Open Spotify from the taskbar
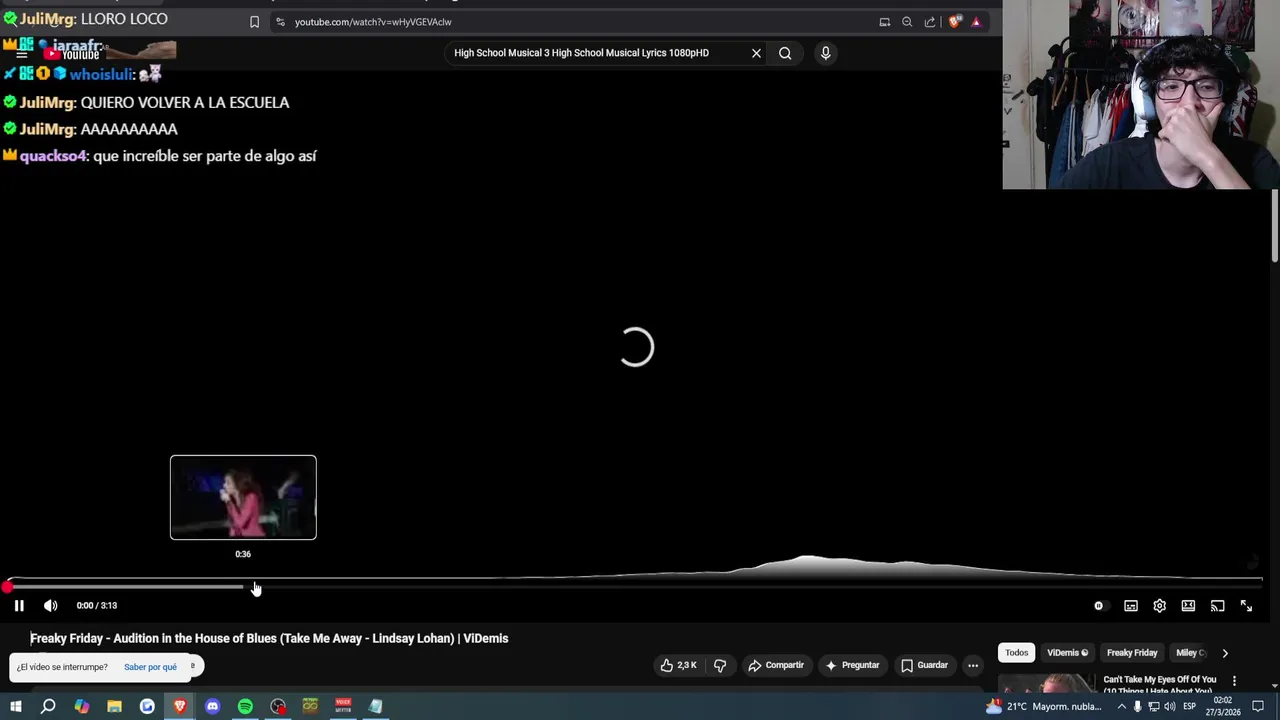Screen dimensions: 1280x720 (245, 706)
